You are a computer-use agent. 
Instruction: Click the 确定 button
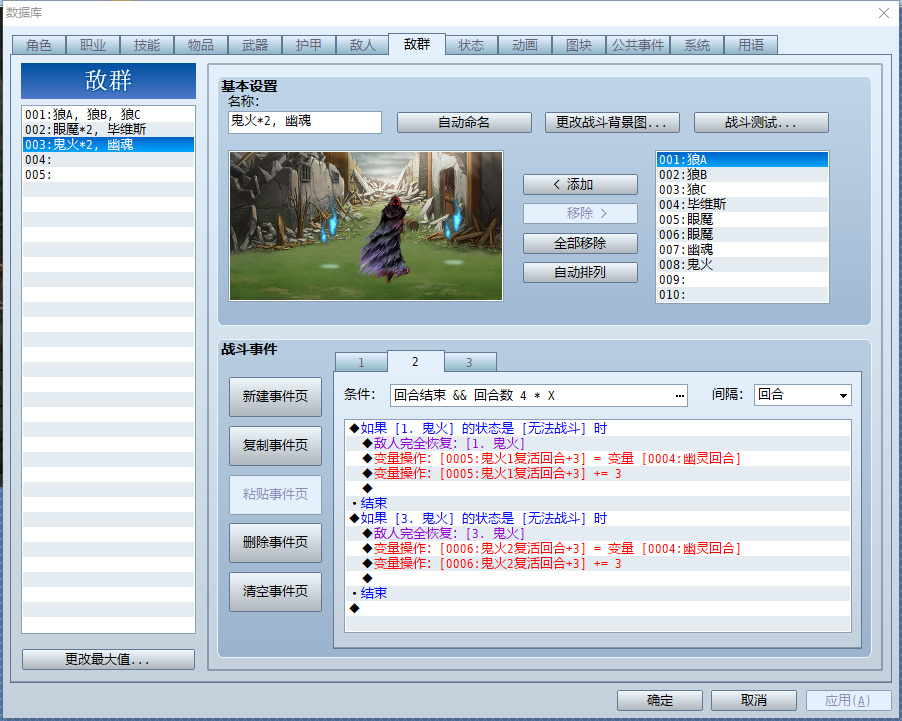pyautogui.click(x=660, y=700)
